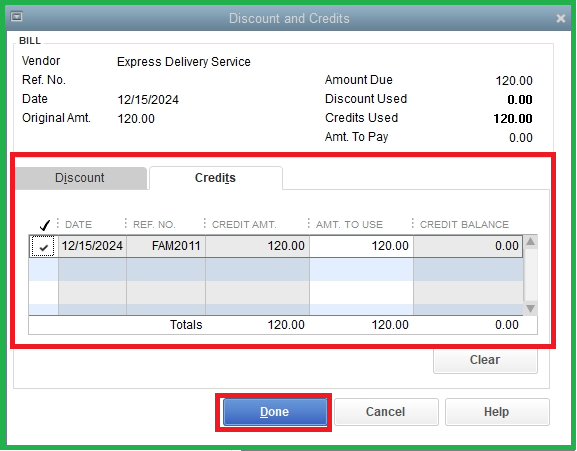Click the CREDIT BALANCE column header
Viewport: 577px width, 451px height.
click(464, 224)
